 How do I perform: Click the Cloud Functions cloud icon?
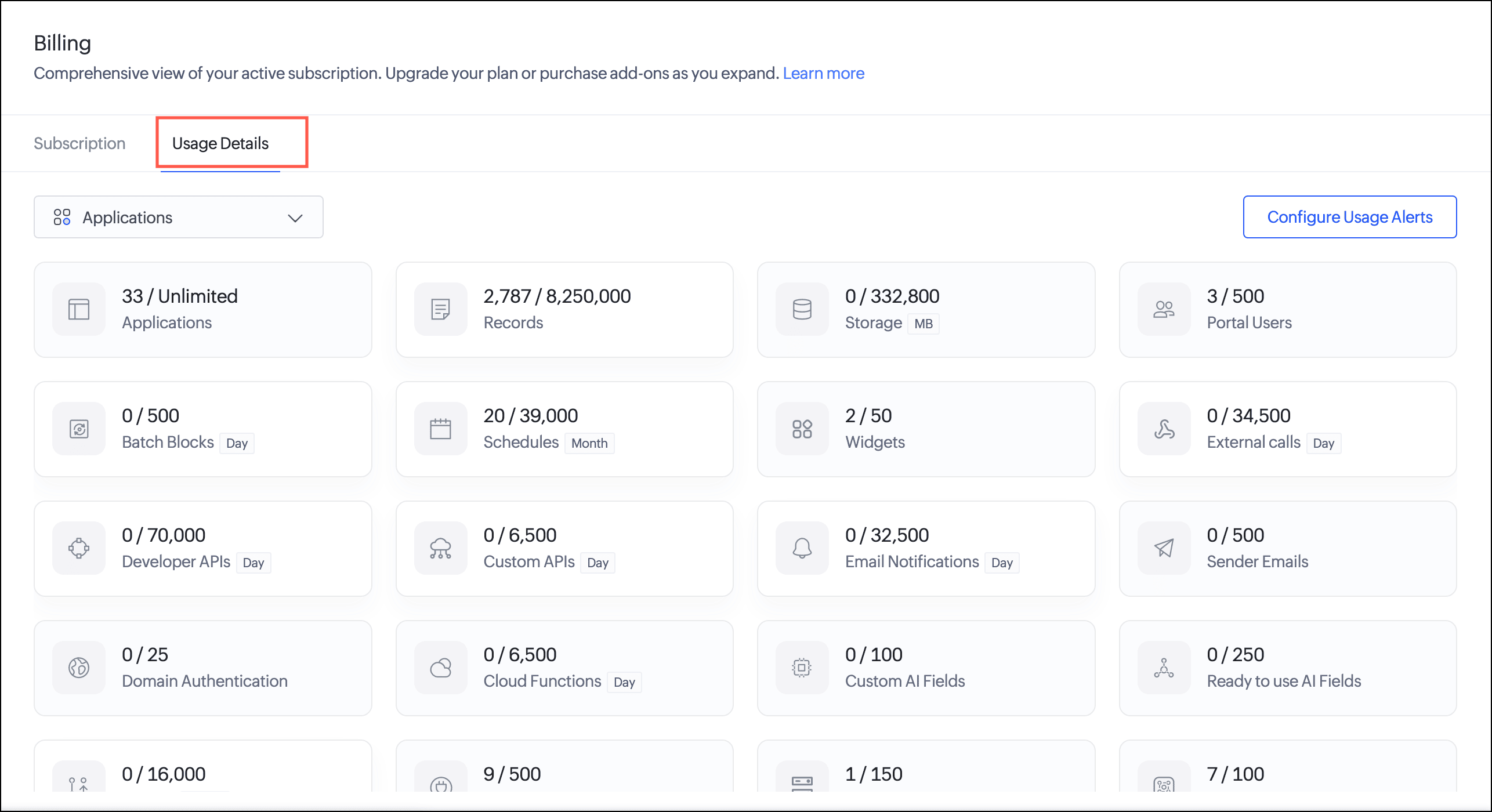pyautogui.click(x=440, y=668)
